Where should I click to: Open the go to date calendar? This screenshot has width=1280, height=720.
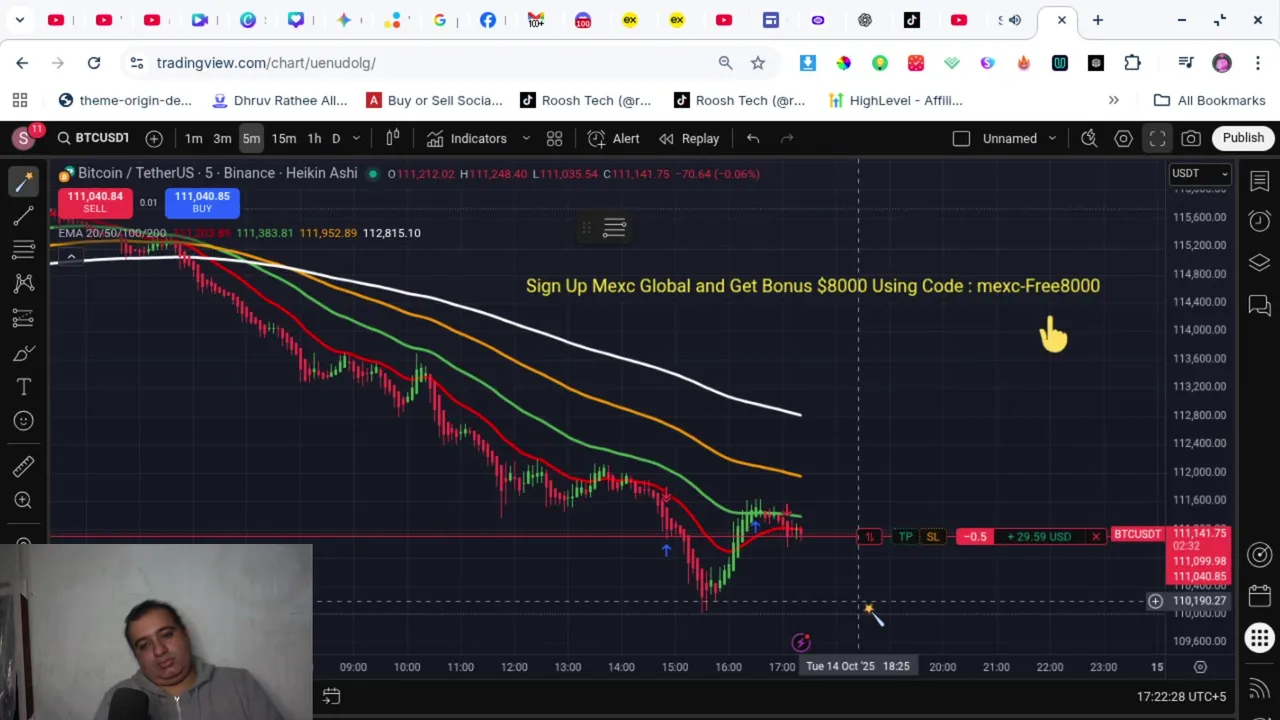(x=331, y=696)
